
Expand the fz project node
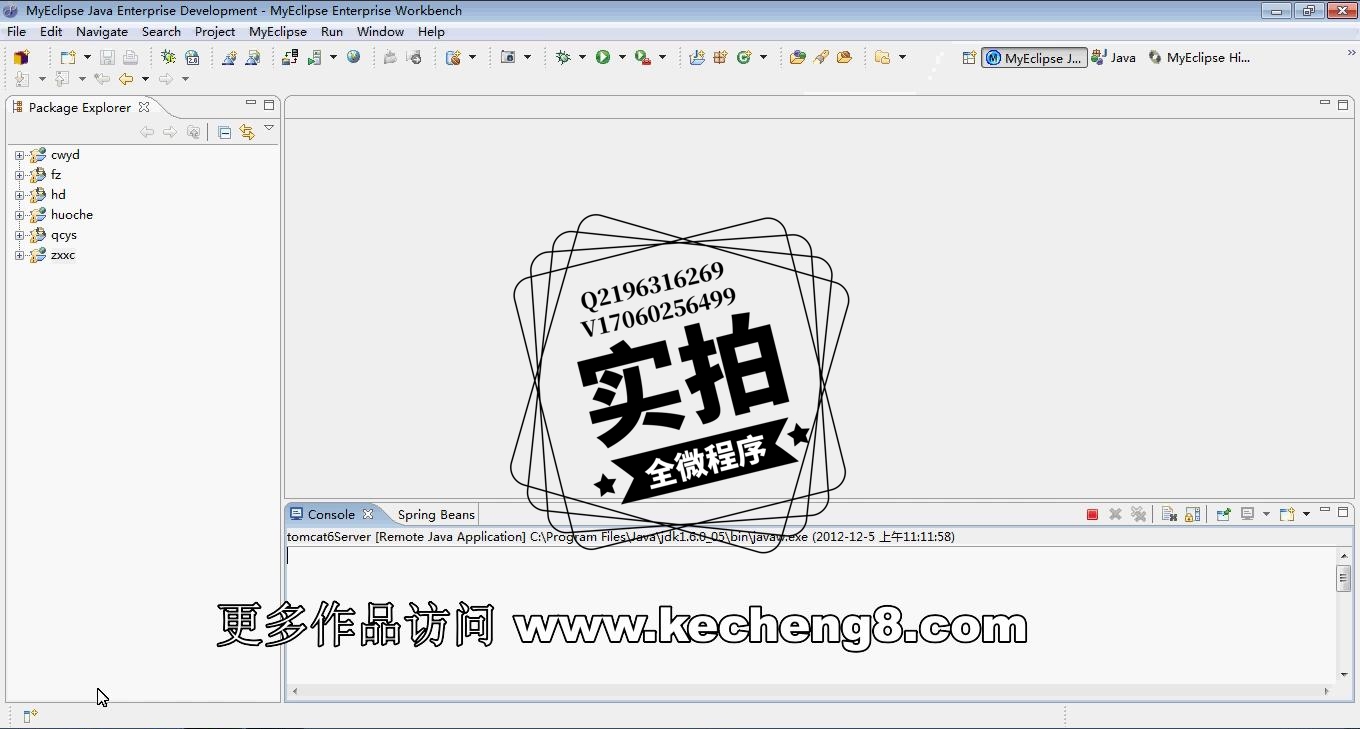point(19,175)
